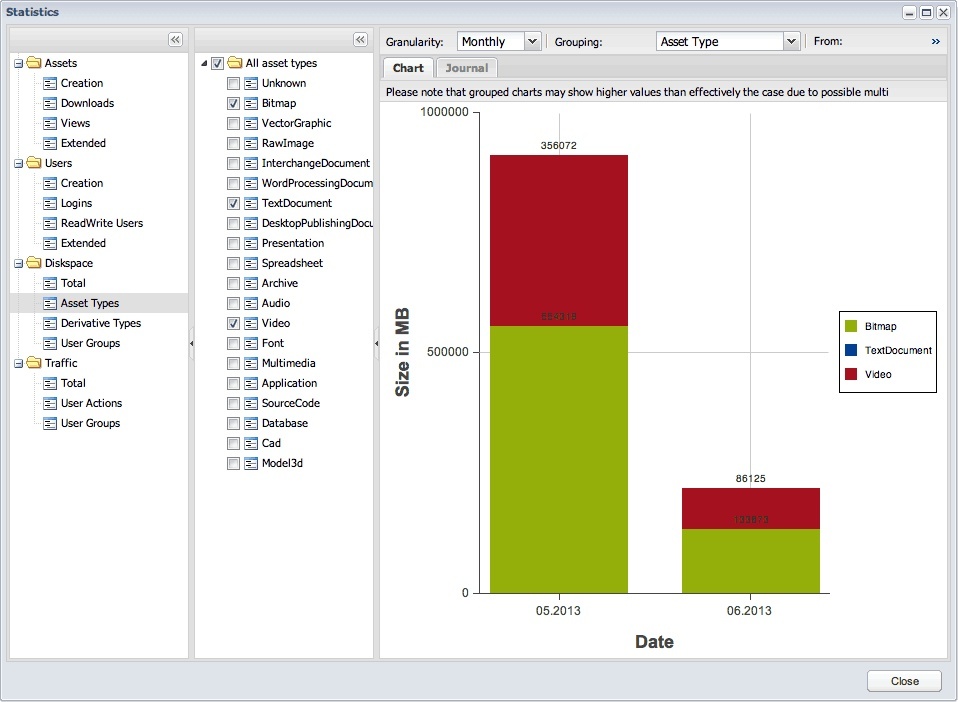This screenshot has height=702, width=958.
Task: Select Creation under Users
Action: [x=82, y=183]
